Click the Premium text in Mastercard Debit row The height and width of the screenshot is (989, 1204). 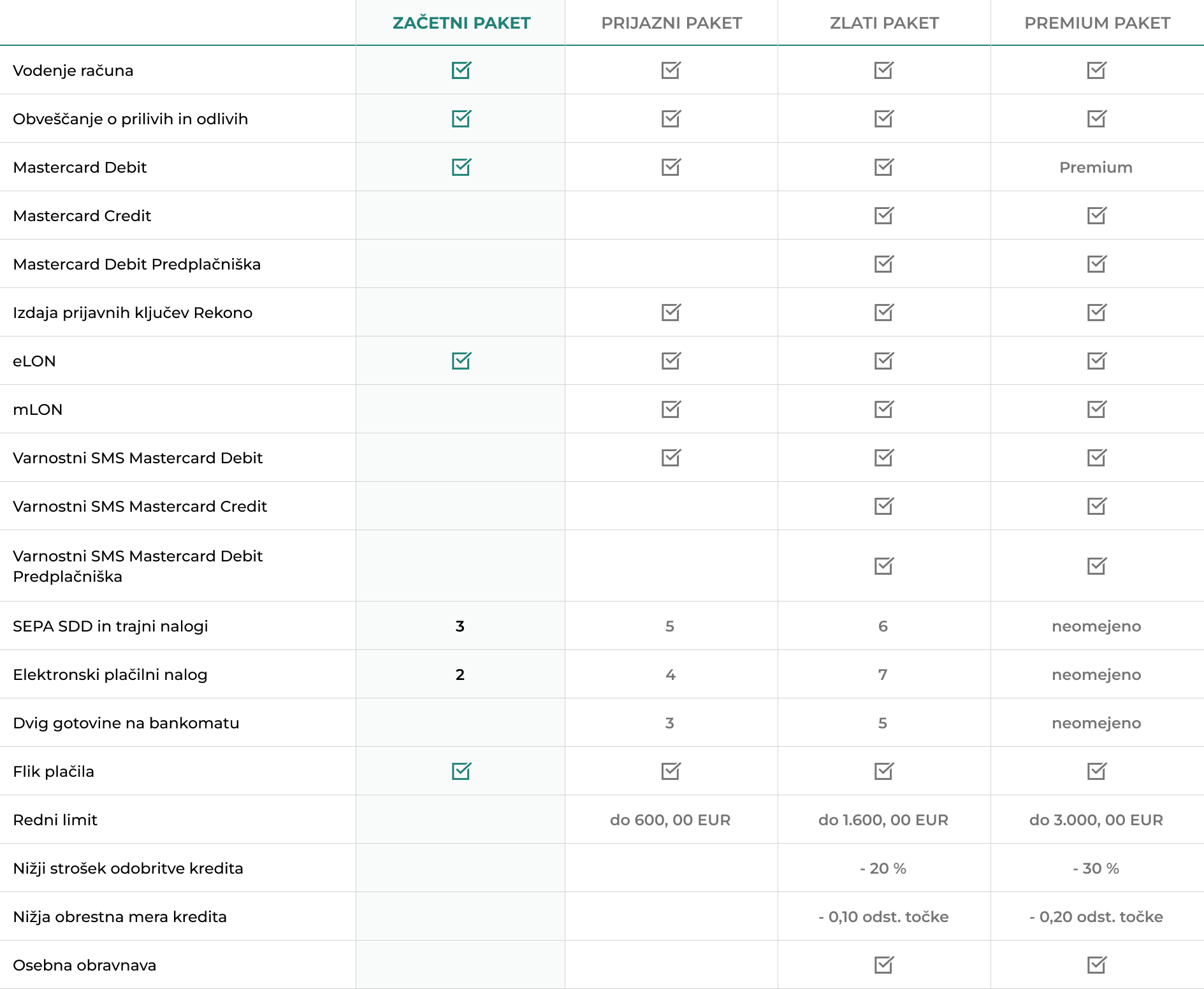click(x=1096, y=168)
